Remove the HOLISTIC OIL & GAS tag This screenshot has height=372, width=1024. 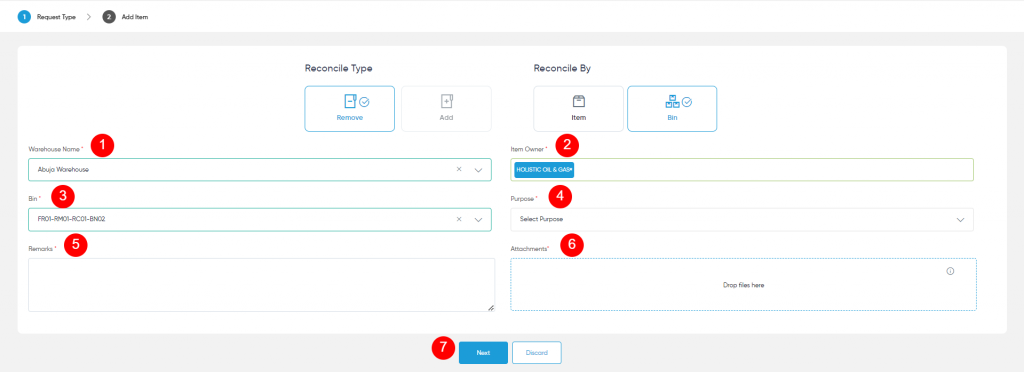(571, 170)
